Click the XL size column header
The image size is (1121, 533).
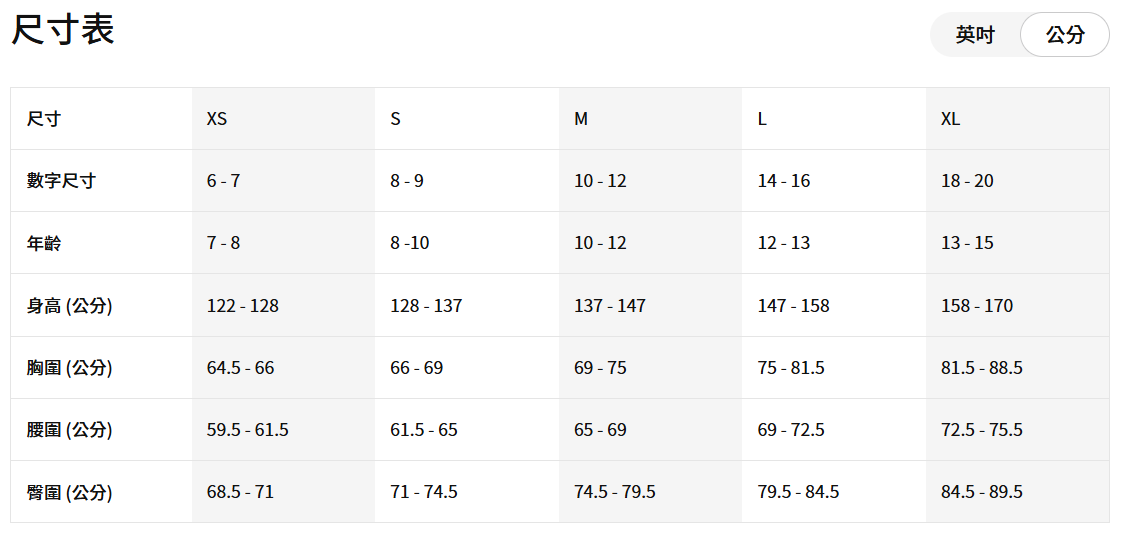click(950, 119)
